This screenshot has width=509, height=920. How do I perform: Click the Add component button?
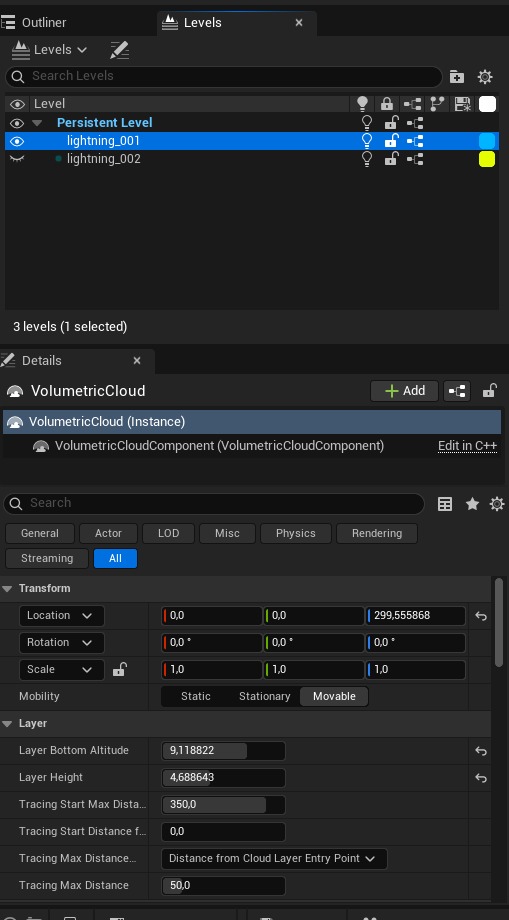[x=404, y=391]
